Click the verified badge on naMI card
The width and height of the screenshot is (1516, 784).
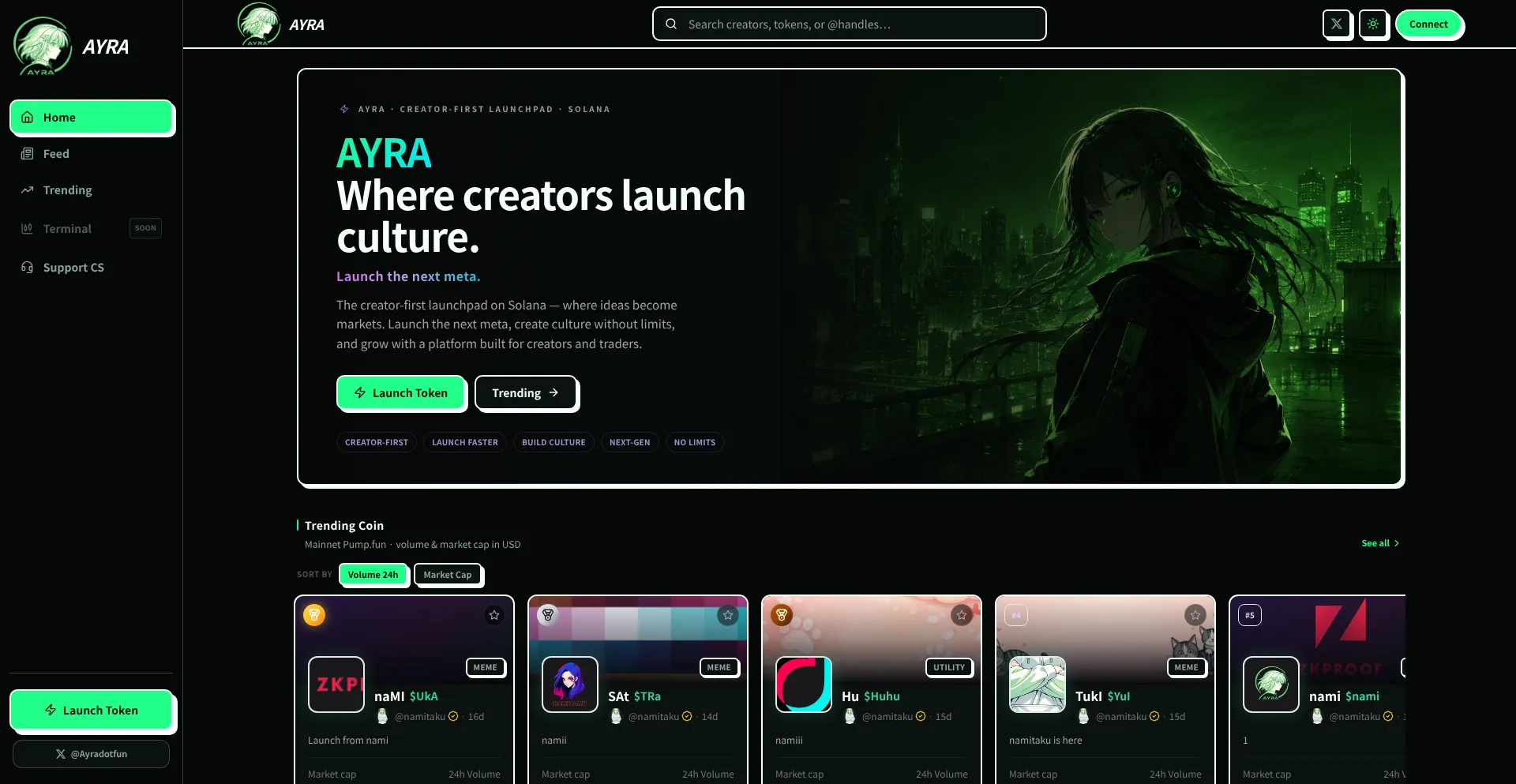pyautogui.click(x=453, y=716)
